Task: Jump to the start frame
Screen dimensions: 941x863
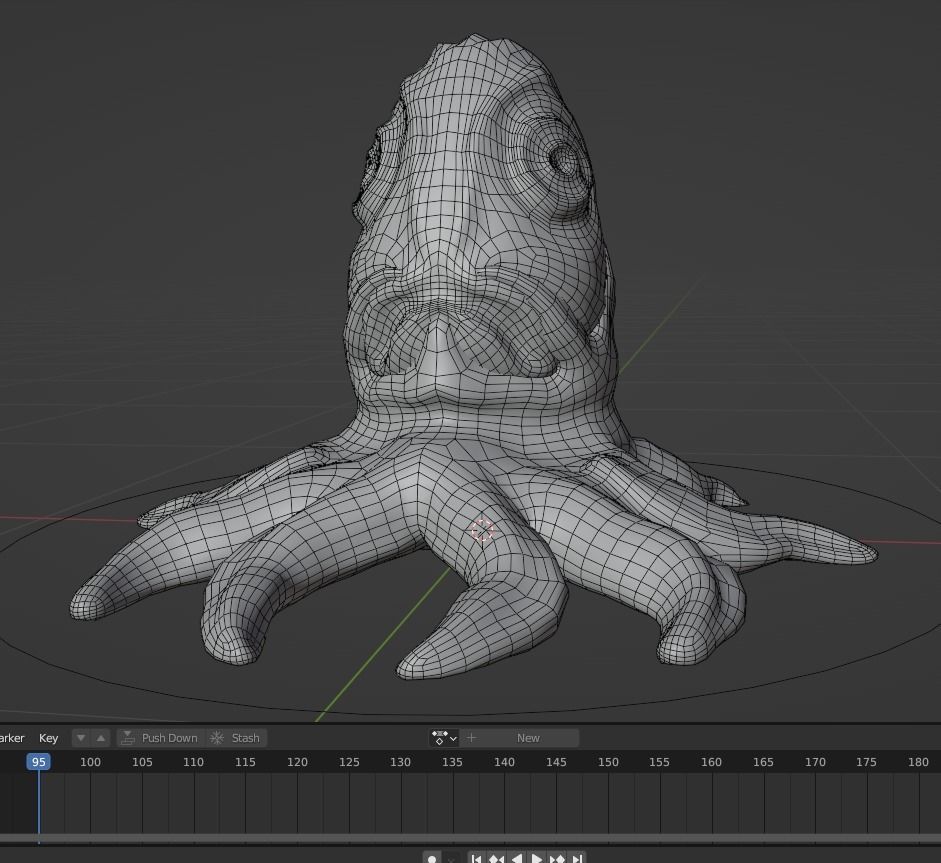Action: 477,858
